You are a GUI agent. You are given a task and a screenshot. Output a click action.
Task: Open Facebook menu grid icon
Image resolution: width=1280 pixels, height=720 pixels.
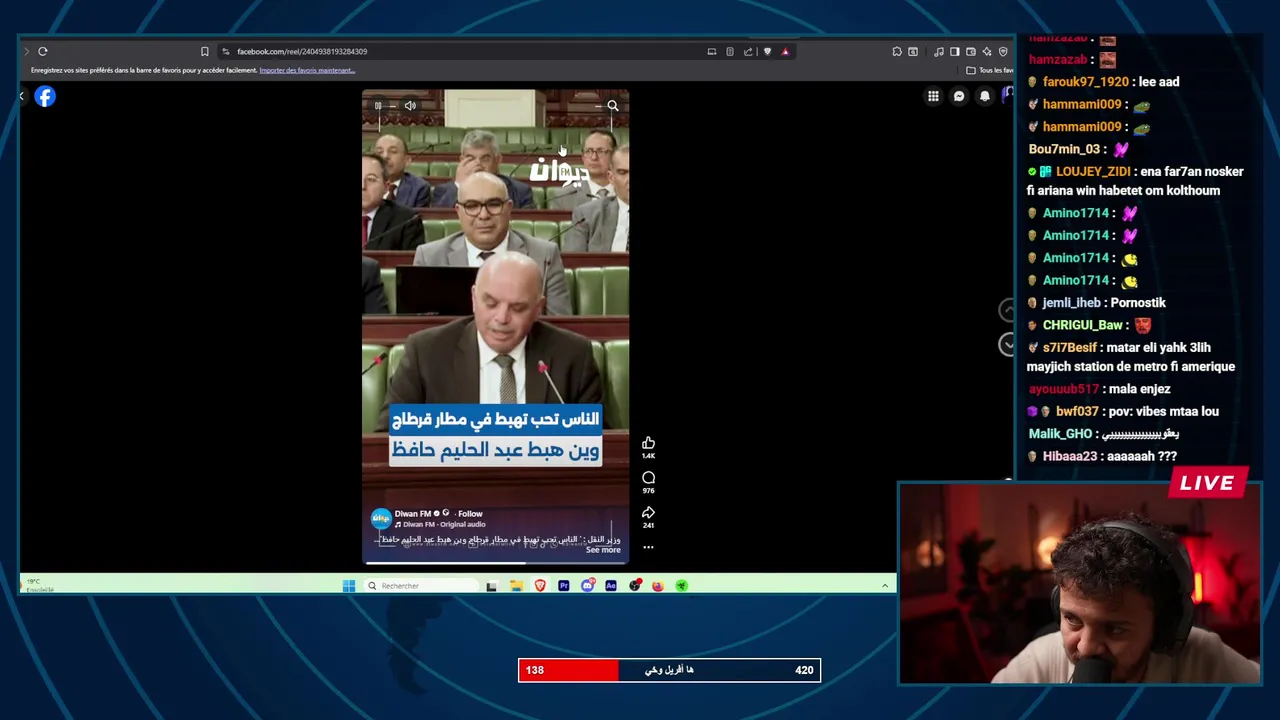point(933,96)
